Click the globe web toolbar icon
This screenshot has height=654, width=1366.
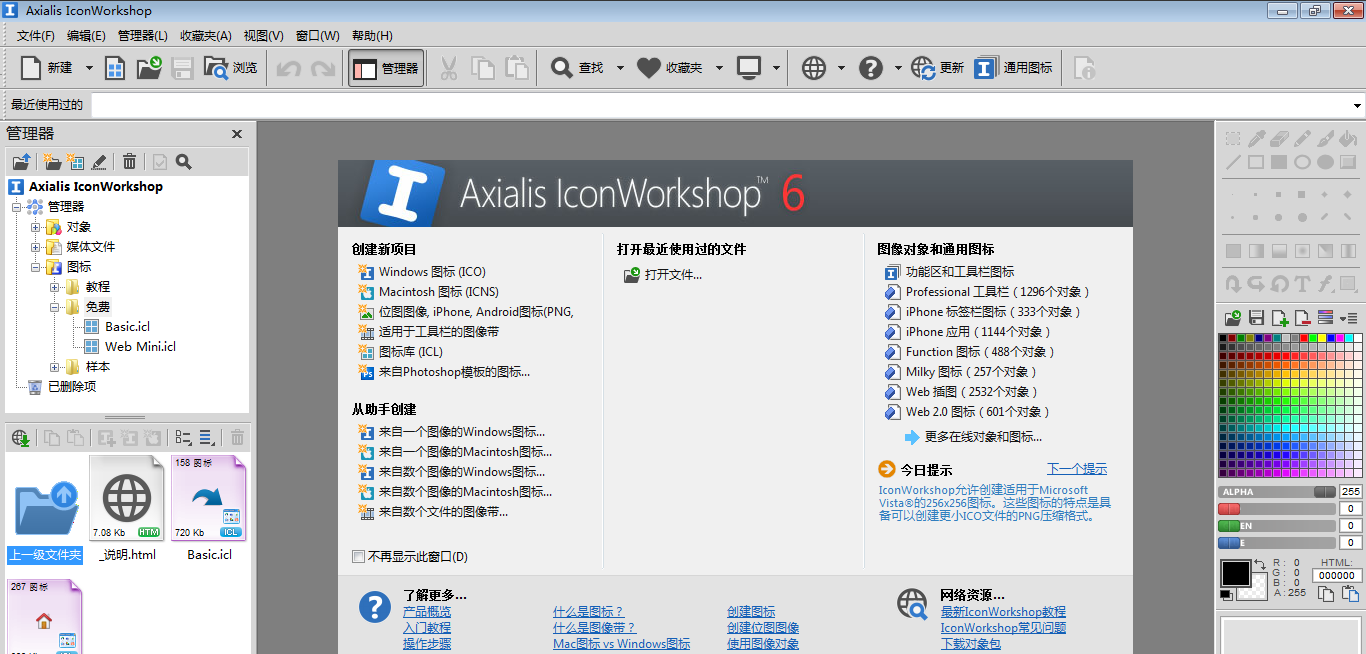point(814,68)
